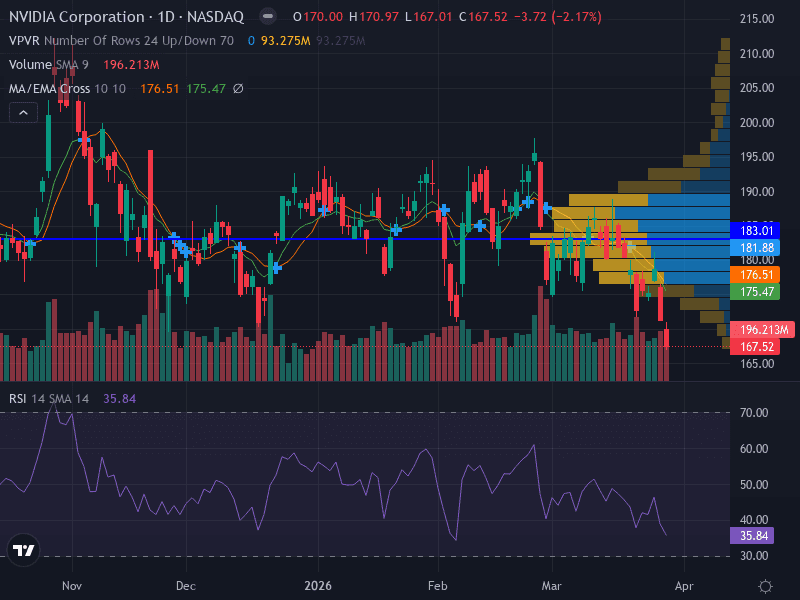This screenshot has width=800, height=600.
Task: Click the MA/EMA Cross empty-set symbol
Action: [238, 89]
